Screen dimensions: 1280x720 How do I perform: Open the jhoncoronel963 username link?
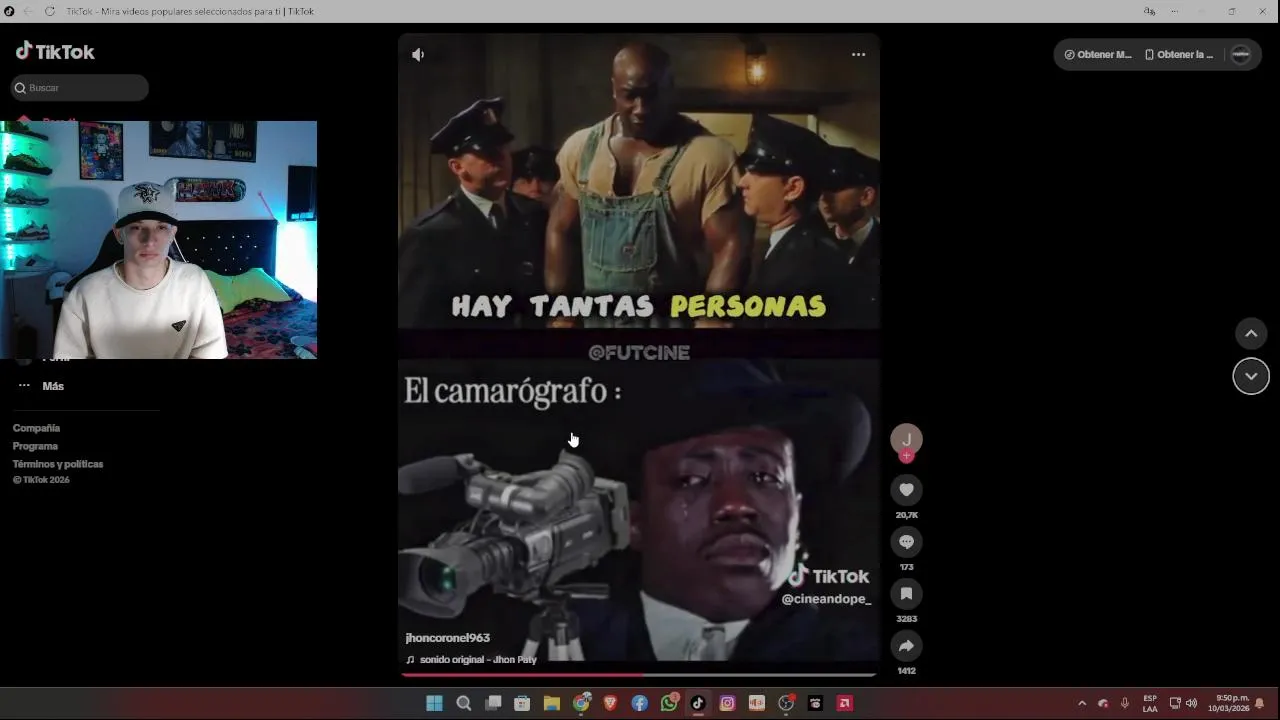pos(447,638)
